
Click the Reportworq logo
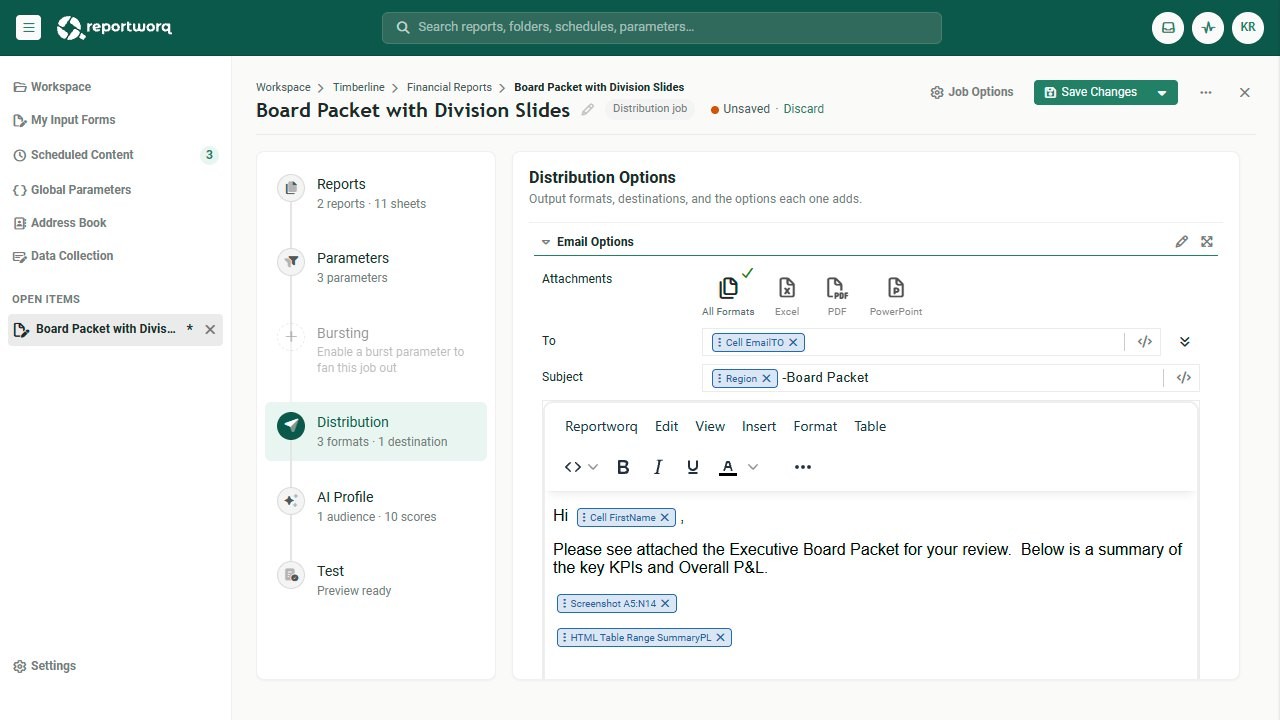click(x=114, y=28)
